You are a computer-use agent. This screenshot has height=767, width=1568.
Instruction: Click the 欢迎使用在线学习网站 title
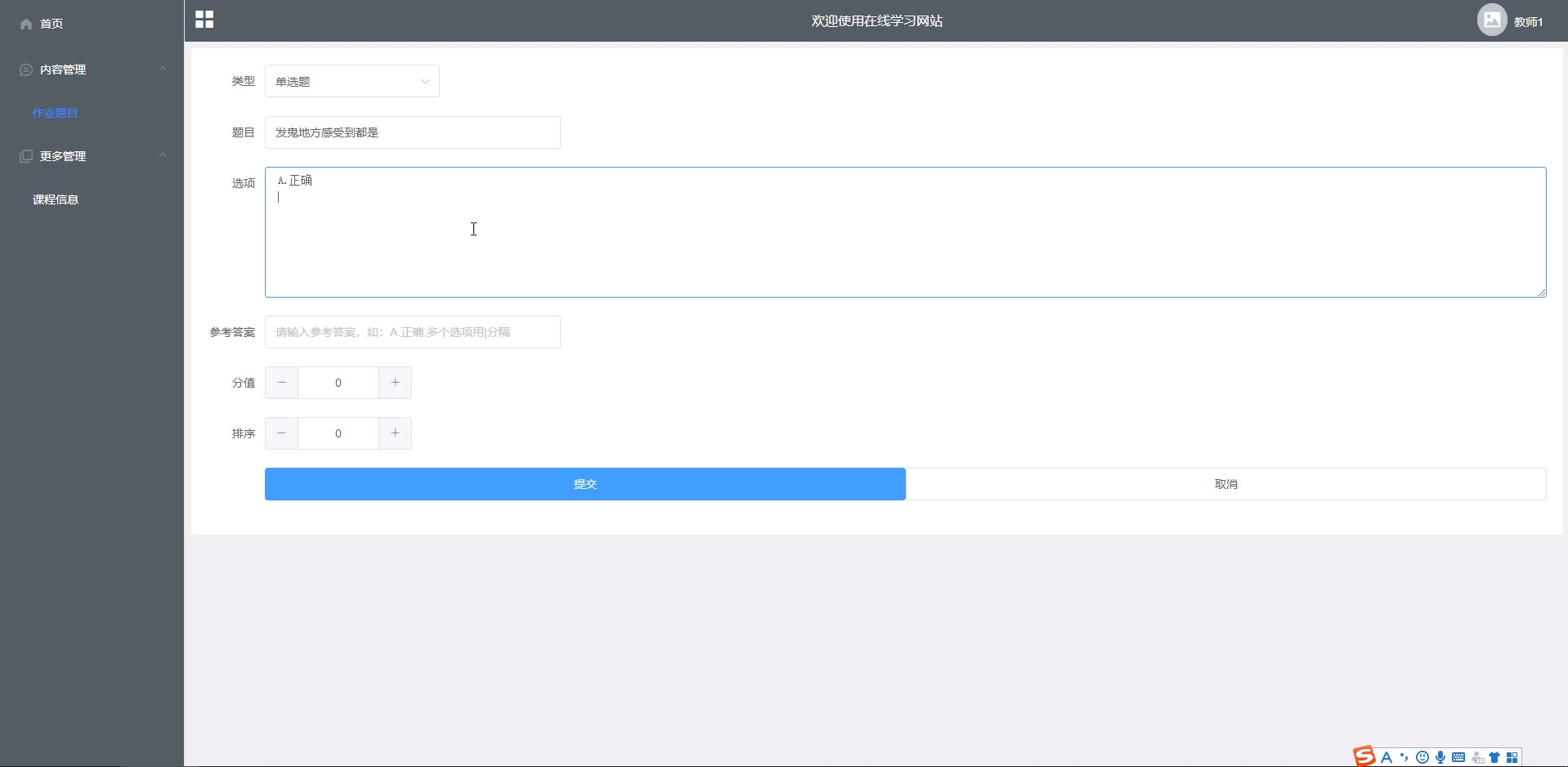point(877,21)
